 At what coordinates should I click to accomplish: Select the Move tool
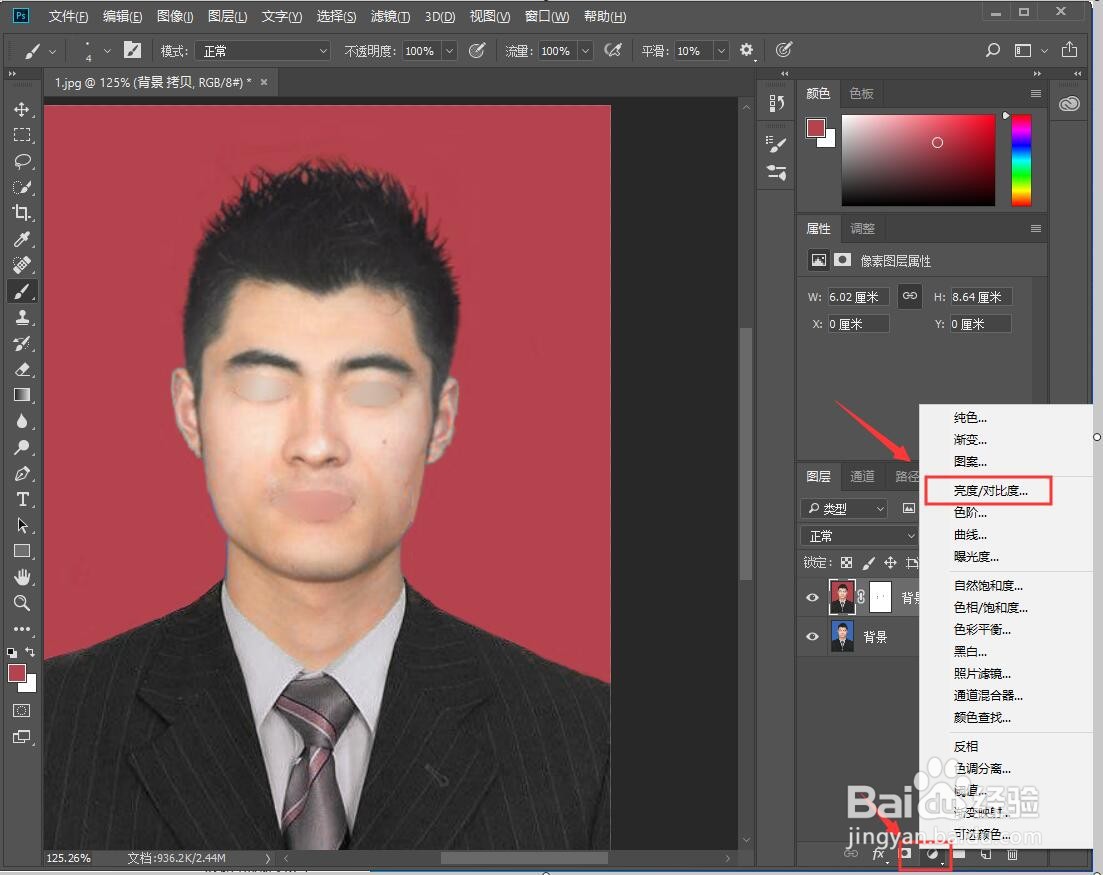(22, 109)
